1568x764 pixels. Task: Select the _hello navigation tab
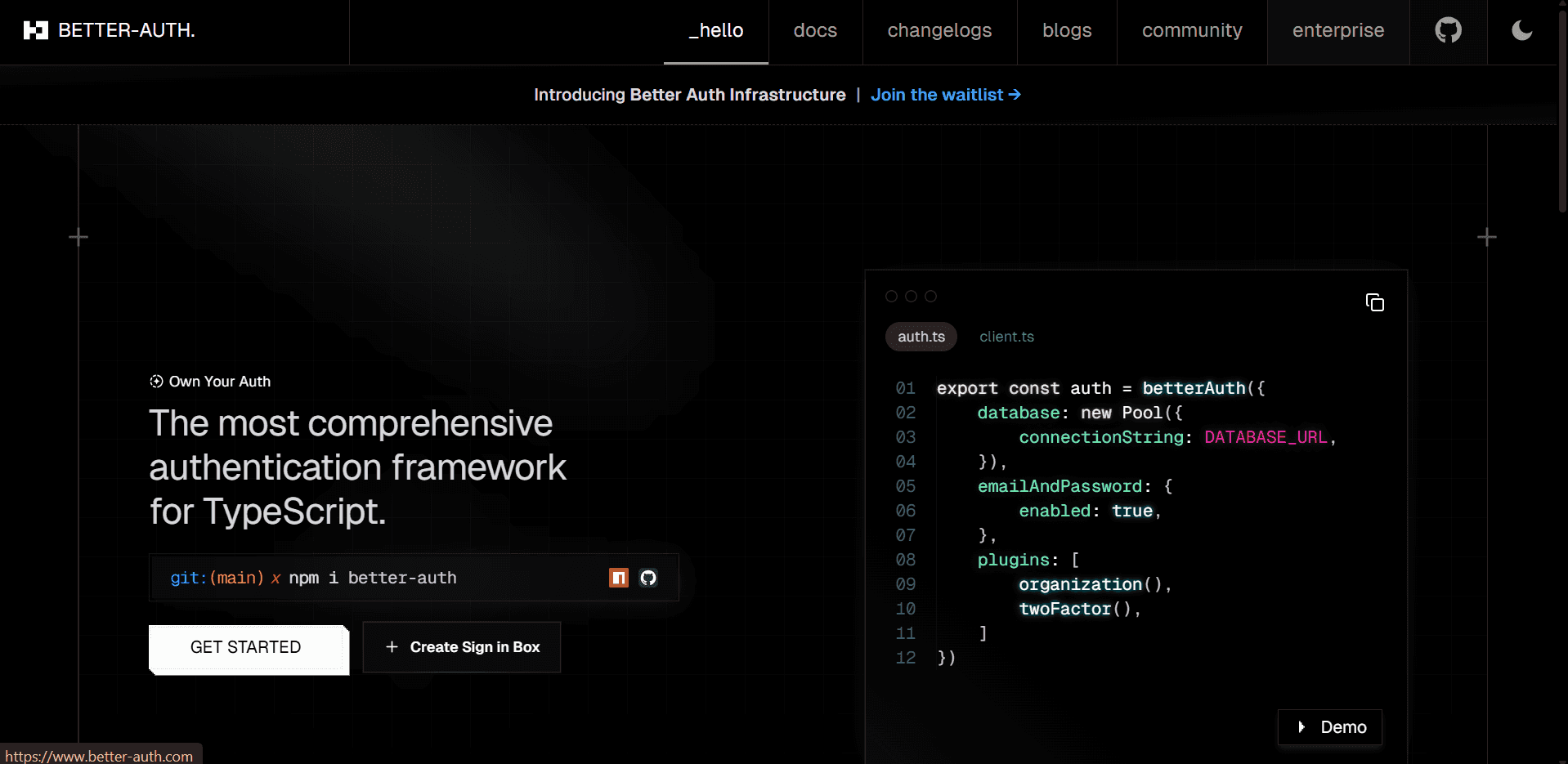[x=716, y=31]
